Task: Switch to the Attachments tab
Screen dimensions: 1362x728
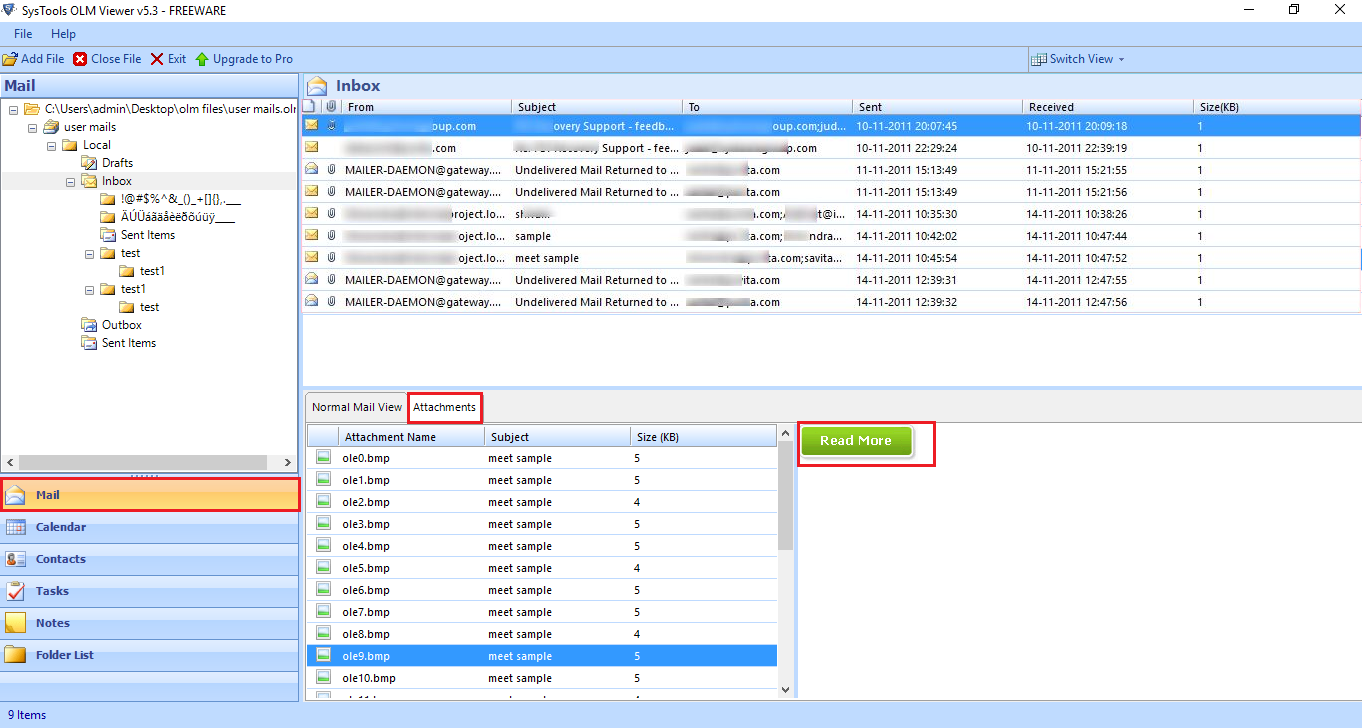Action: coord(445,407)
